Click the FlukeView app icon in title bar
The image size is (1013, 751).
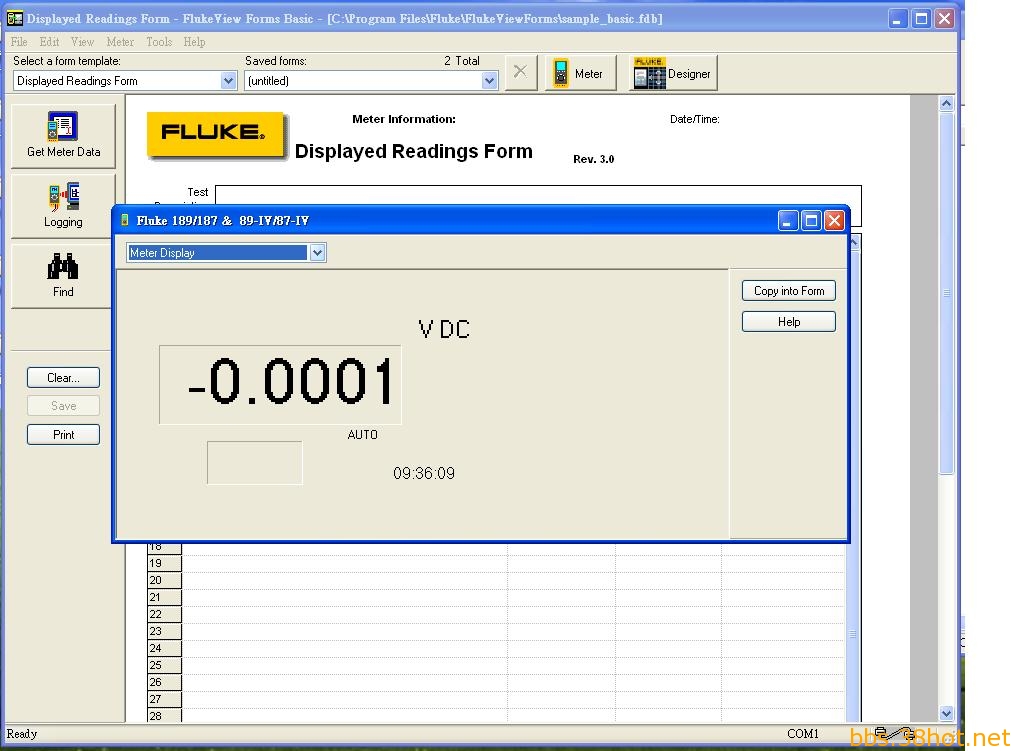[15, 19]
